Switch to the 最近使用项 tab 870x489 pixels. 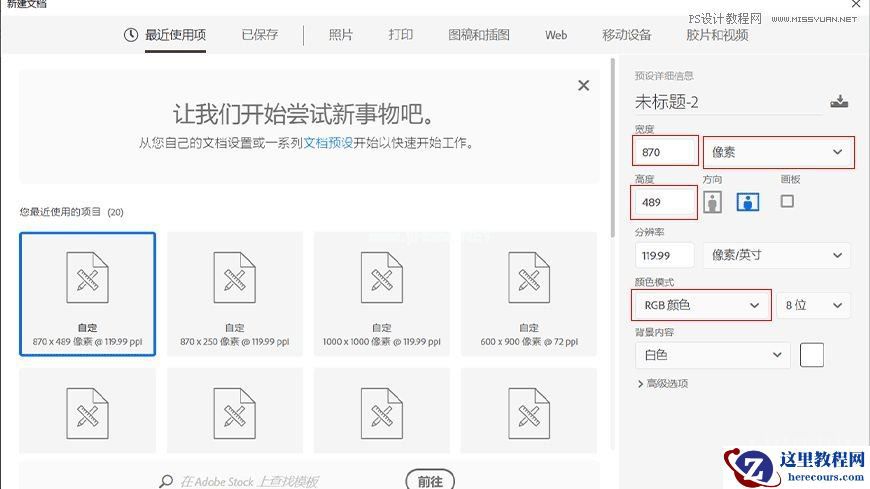(175, 35)
